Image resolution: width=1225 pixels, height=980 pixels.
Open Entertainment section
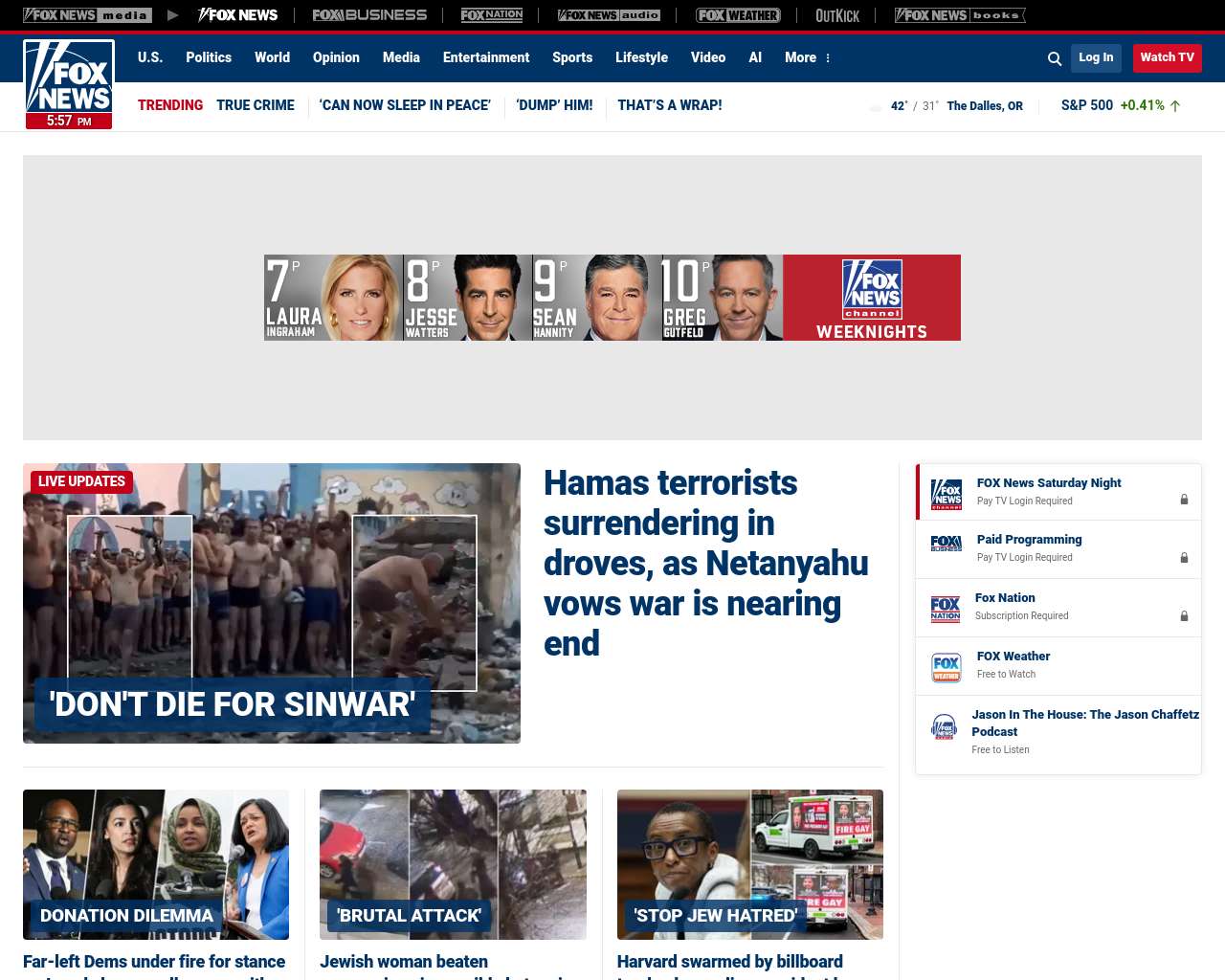[486, 57]
